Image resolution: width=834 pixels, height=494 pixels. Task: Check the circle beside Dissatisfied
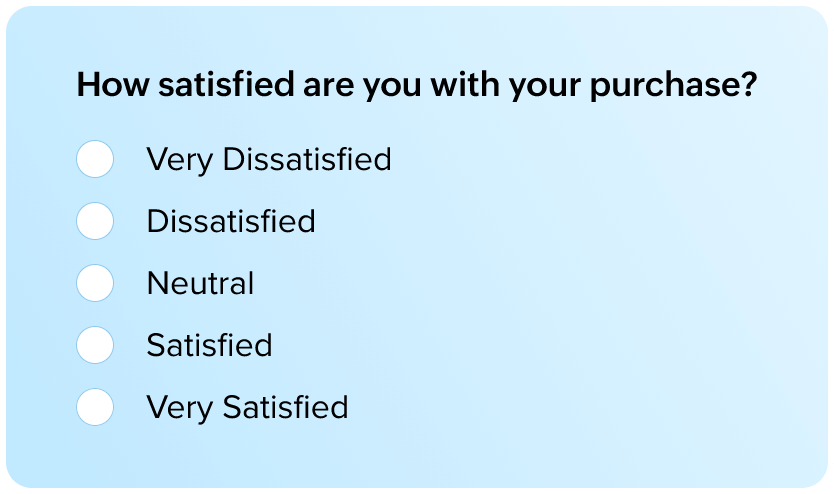click(95, 221)
